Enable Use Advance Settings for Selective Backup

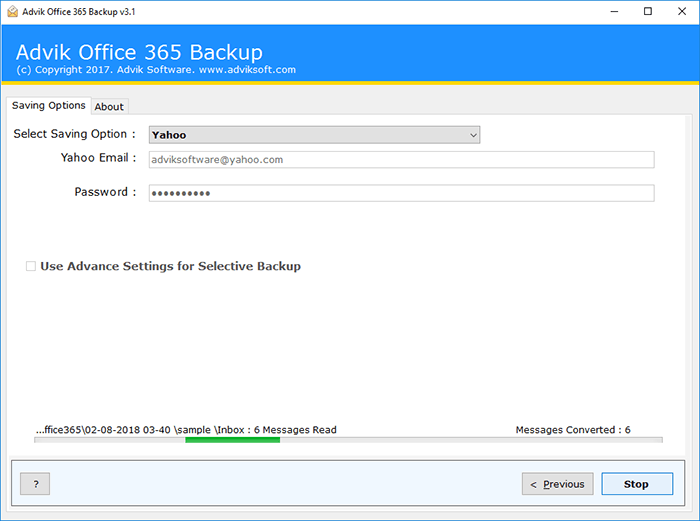[31, 266]
